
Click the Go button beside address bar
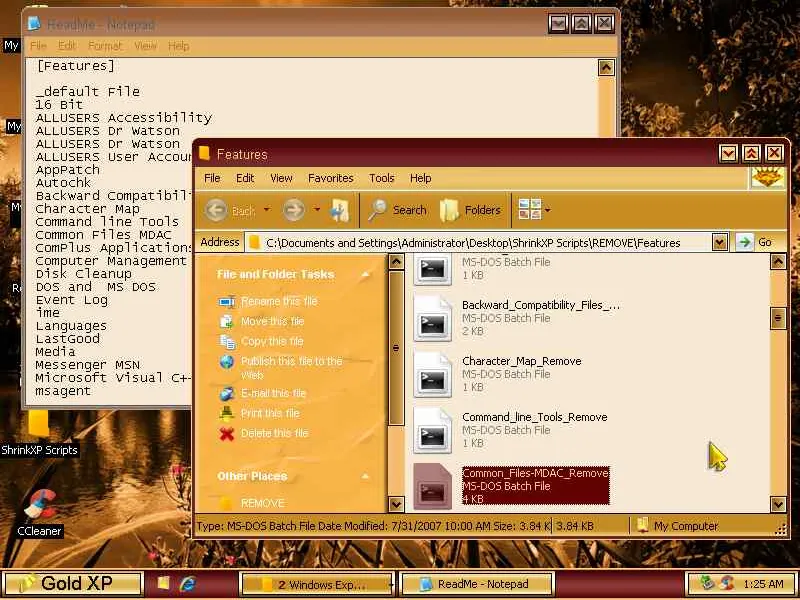click(x=757, y=242)
